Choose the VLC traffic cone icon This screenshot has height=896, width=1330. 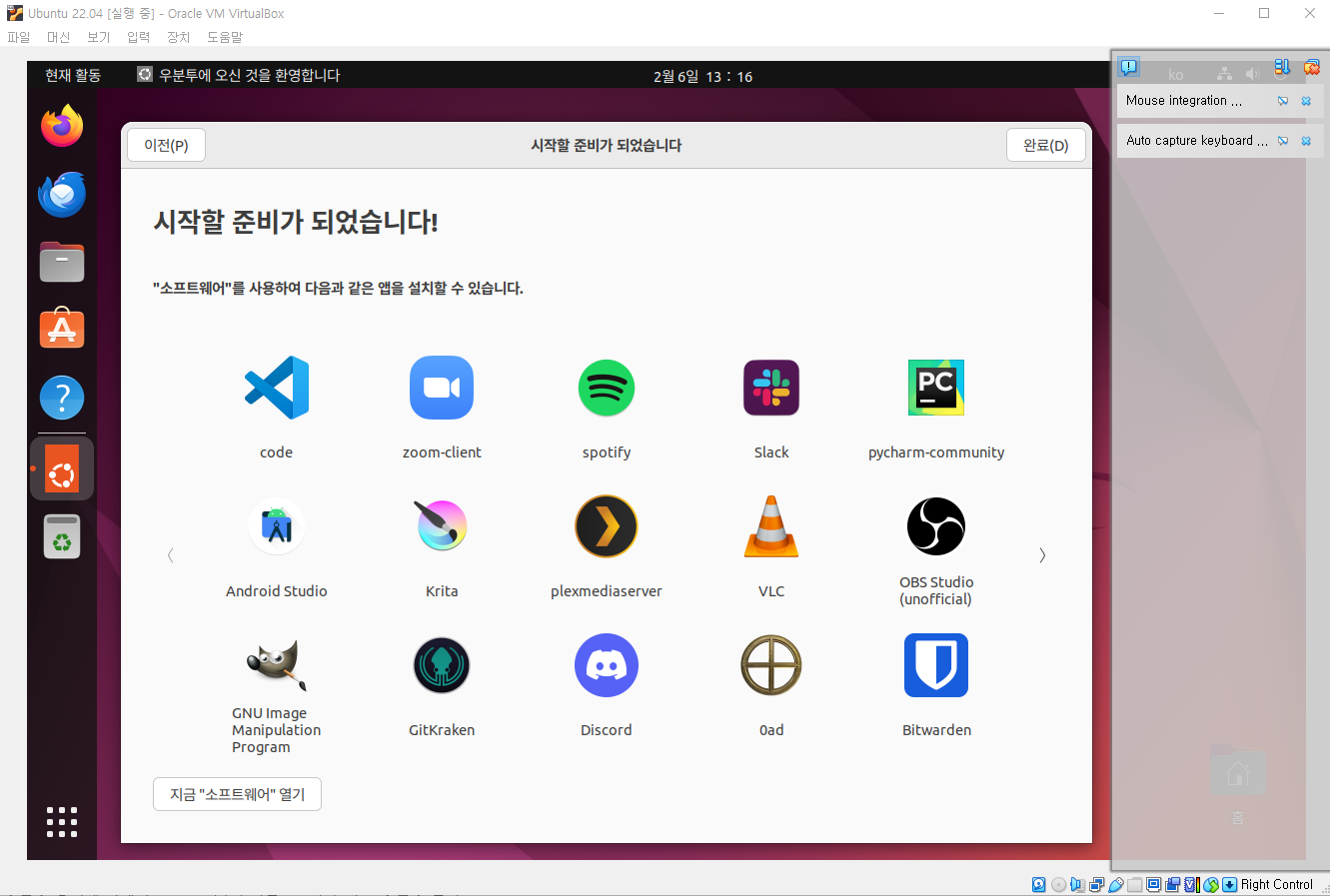coord(771,526)
